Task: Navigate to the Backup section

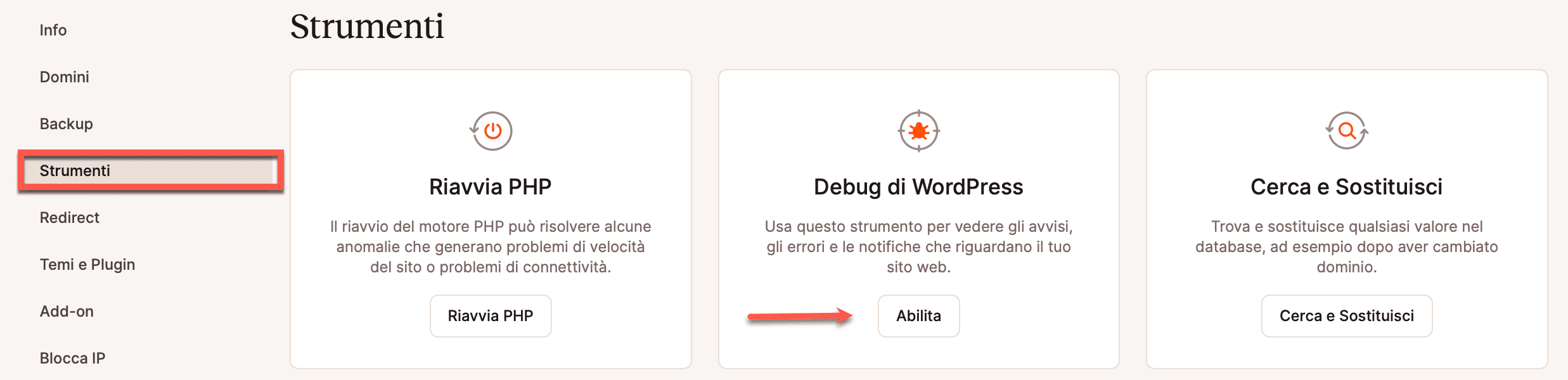Action: [66, 123]
